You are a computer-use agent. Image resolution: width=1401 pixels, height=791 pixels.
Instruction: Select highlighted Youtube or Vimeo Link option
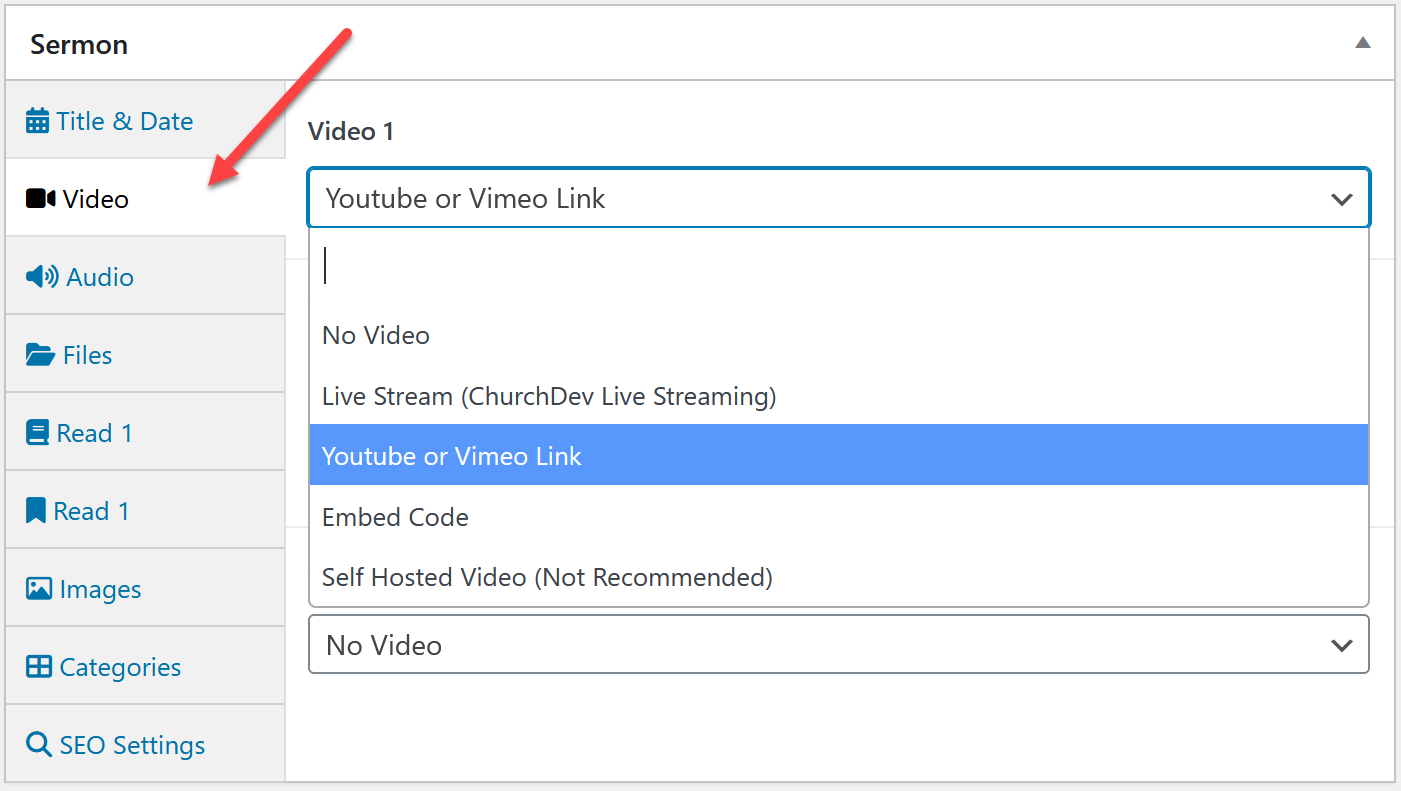click(452, 456)
